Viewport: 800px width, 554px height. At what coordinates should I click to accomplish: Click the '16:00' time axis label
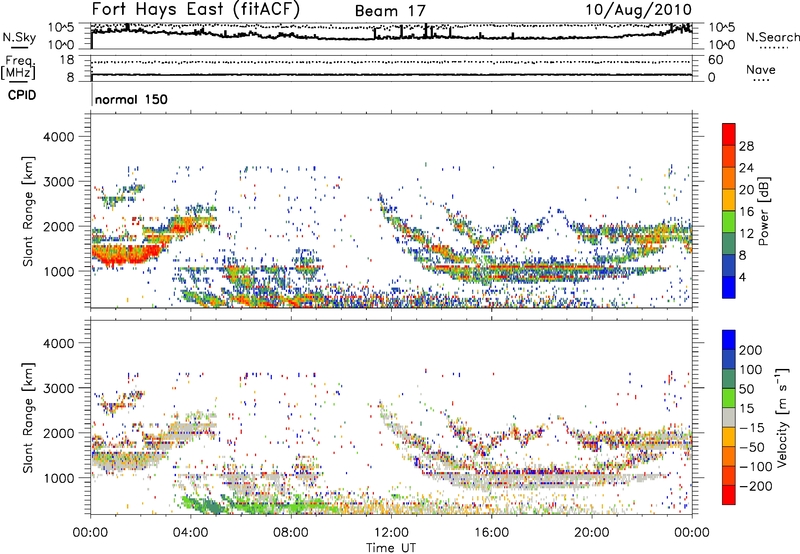click(491, 533)
